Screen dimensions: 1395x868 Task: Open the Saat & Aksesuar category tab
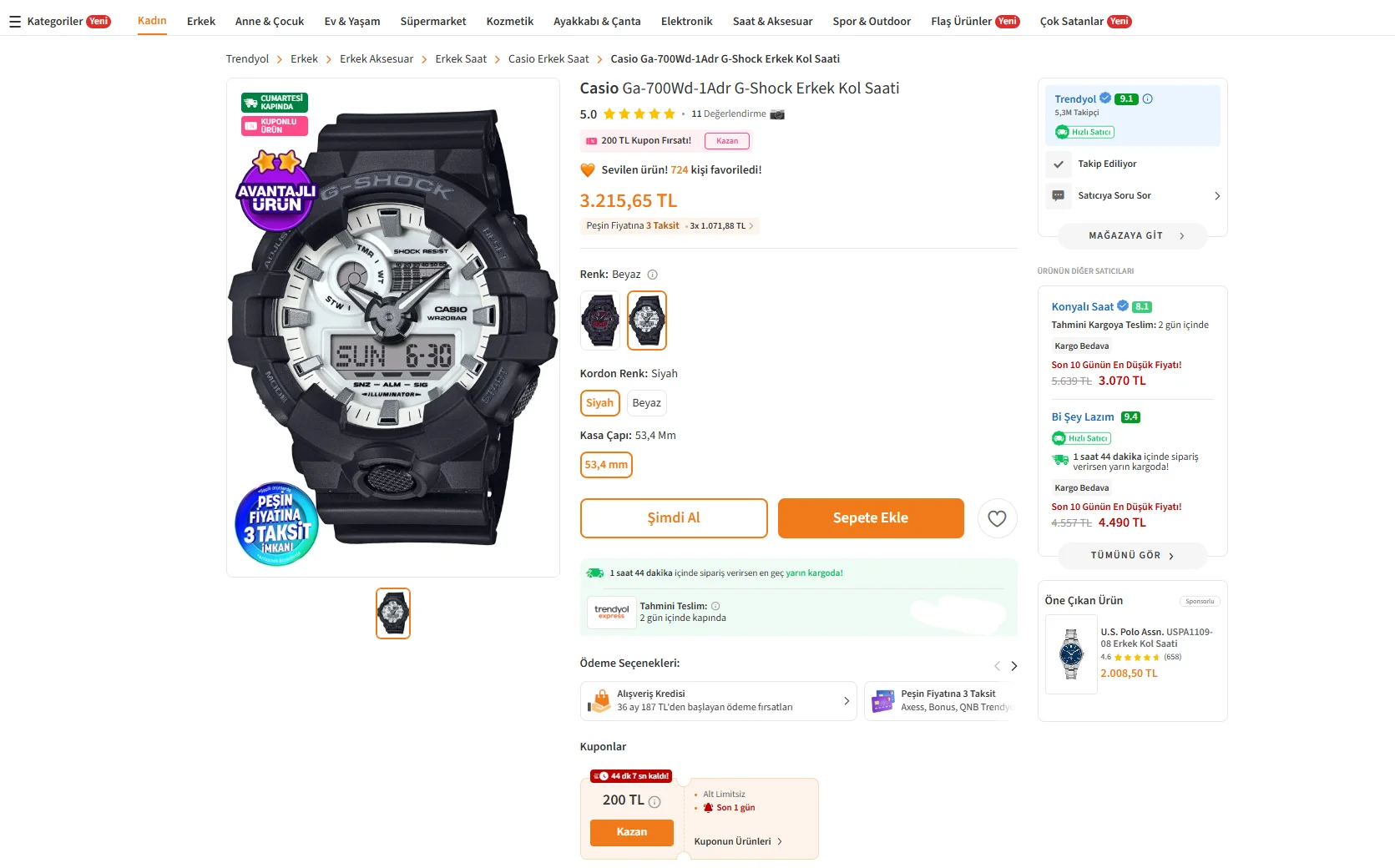click(772, 22)
